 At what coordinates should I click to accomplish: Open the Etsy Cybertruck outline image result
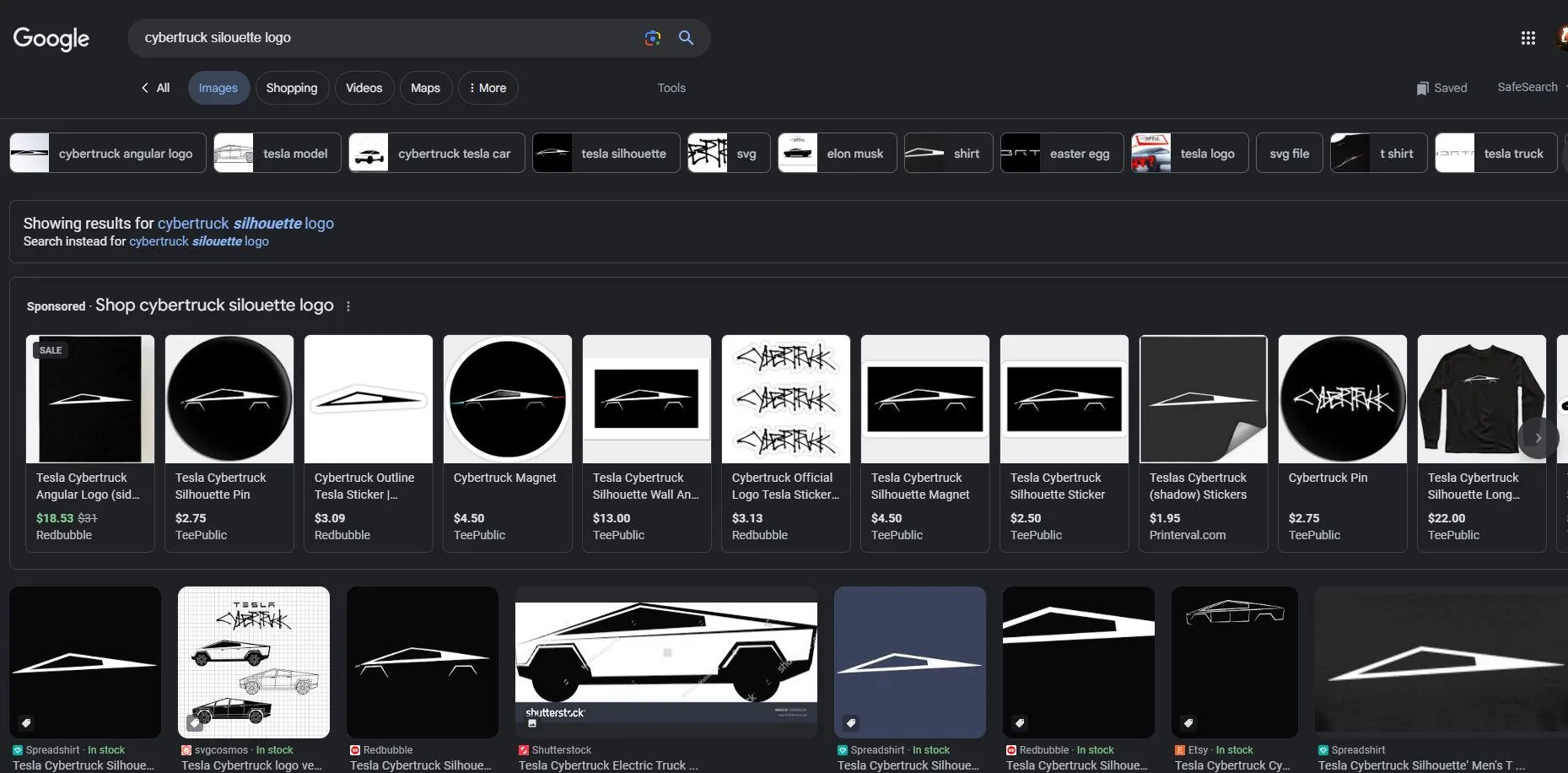(1235, 662)
